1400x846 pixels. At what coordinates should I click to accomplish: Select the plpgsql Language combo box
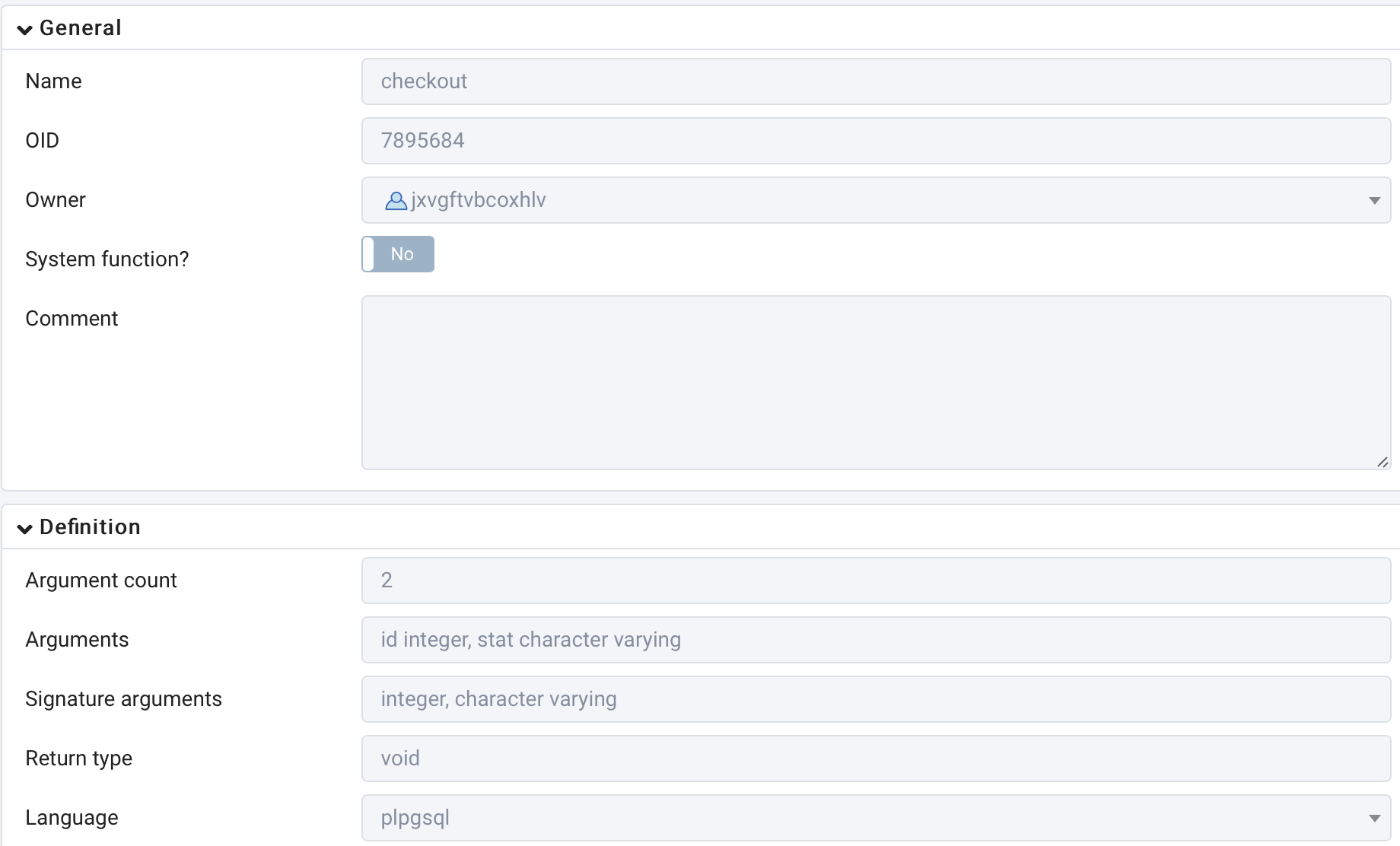pyautogui.click(x=876, y=818)
